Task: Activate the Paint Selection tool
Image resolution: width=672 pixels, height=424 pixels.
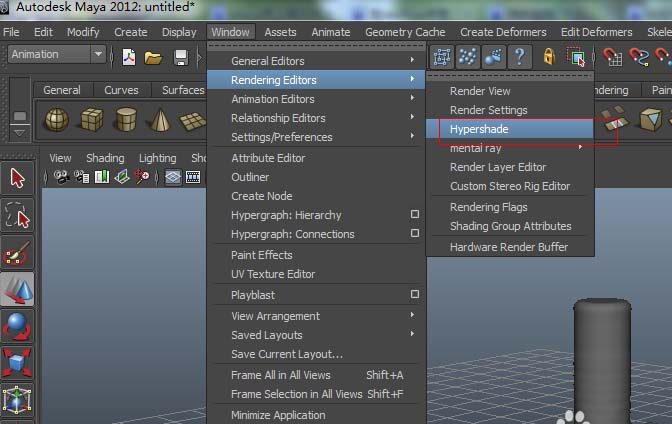Action: tap(17, 253)
